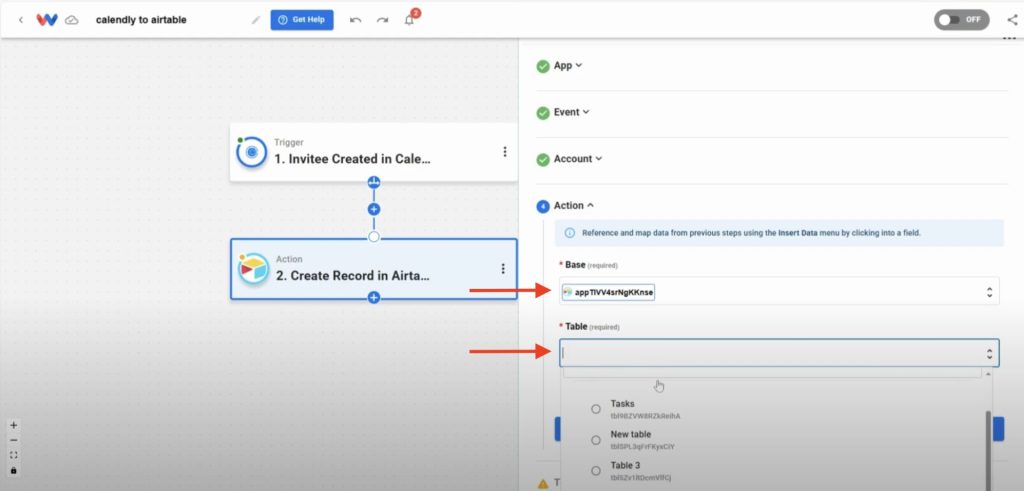Viewport: 1024px width, 491px height.
Task: Click the App green checkmark
Action: point(543,66)
